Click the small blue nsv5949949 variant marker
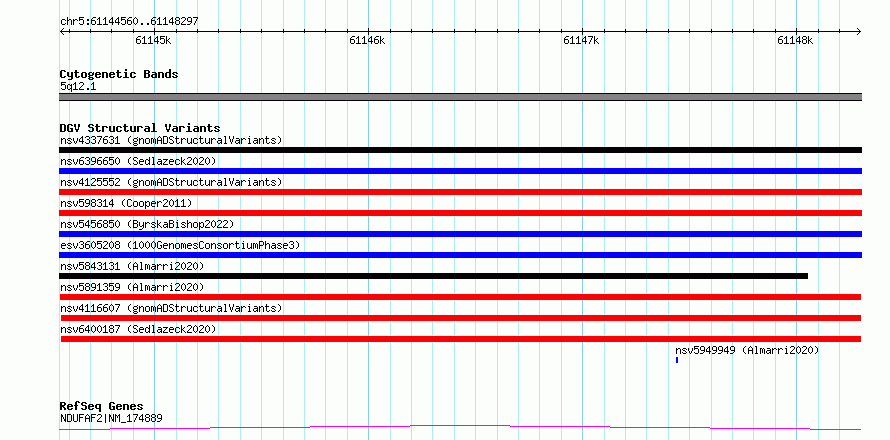 coord(677,360)
